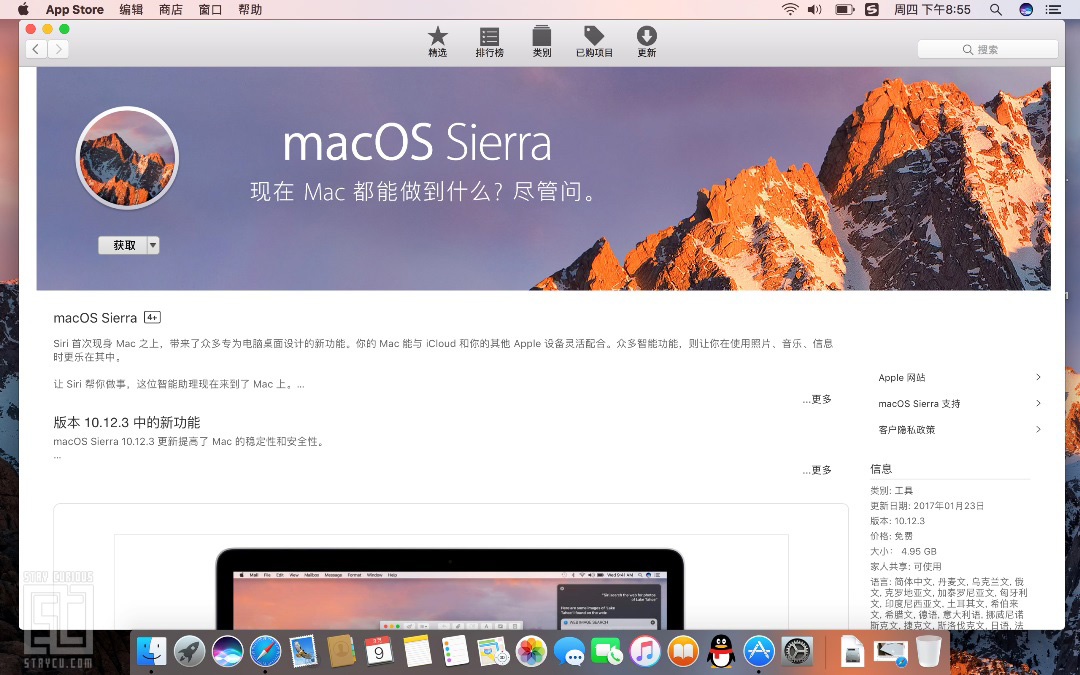Open Photos from the Dock
The image size is (1080, 675).
531,651
